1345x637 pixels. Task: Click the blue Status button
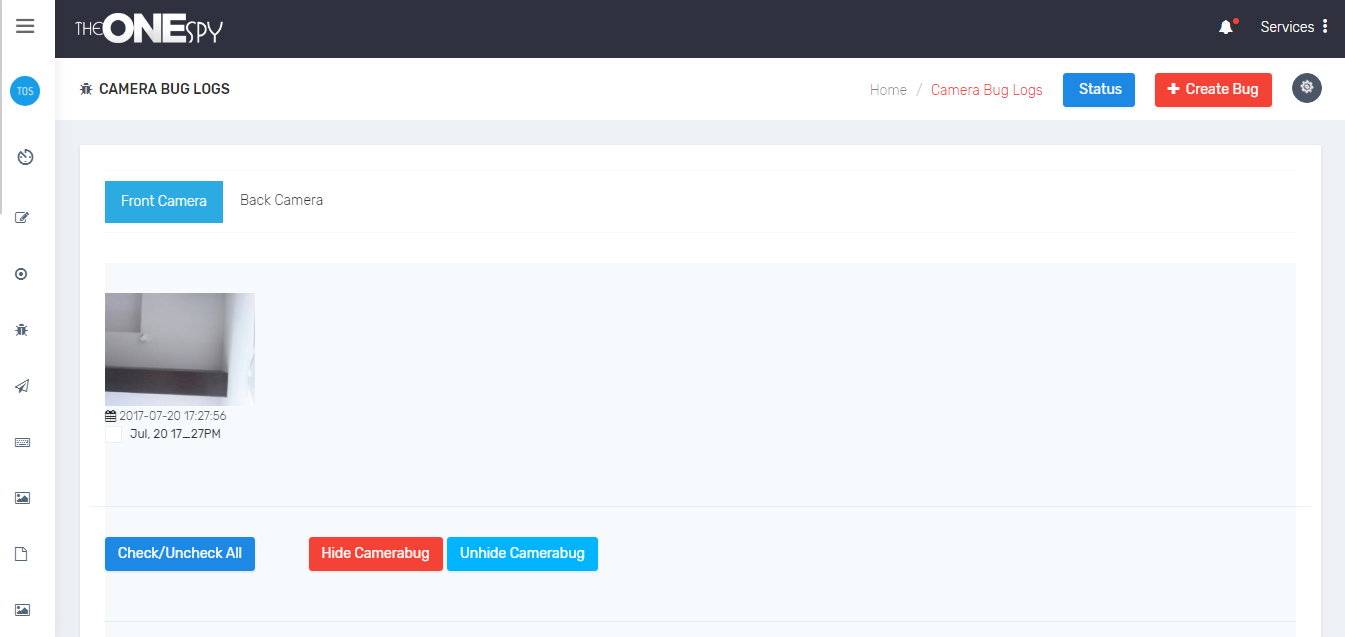click(x=1098, y=89)
